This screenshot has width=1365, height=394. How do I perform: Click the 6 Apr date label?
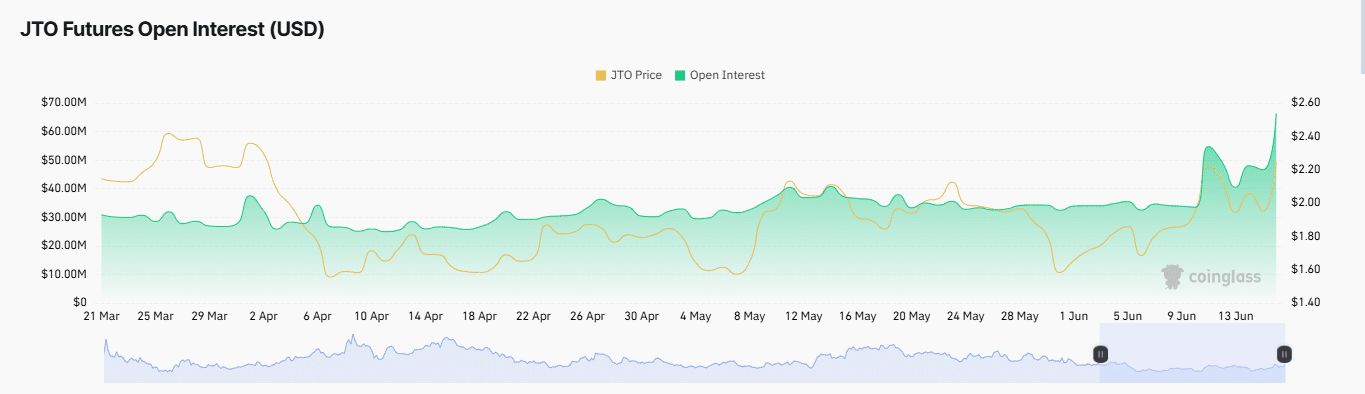tap(317, 316)
